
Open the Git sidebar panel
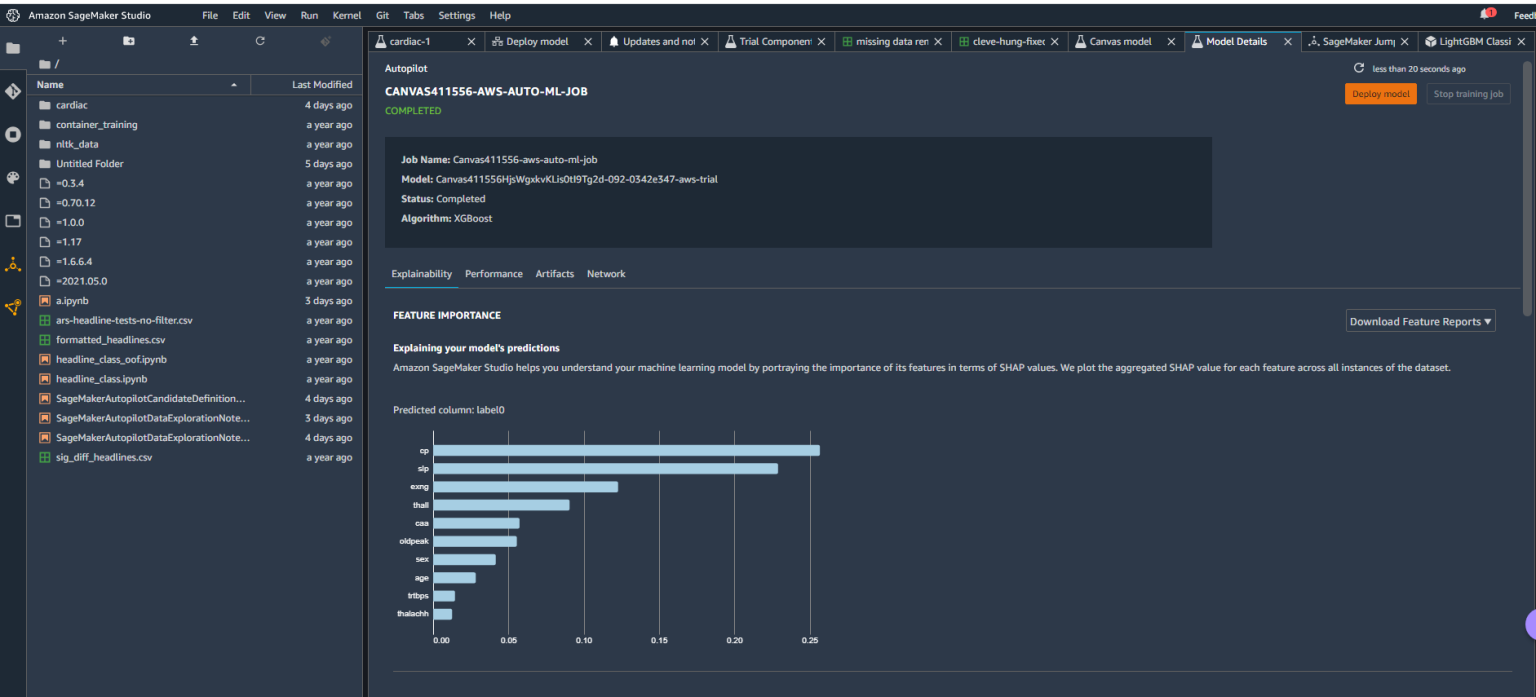(x=13, y=90)
